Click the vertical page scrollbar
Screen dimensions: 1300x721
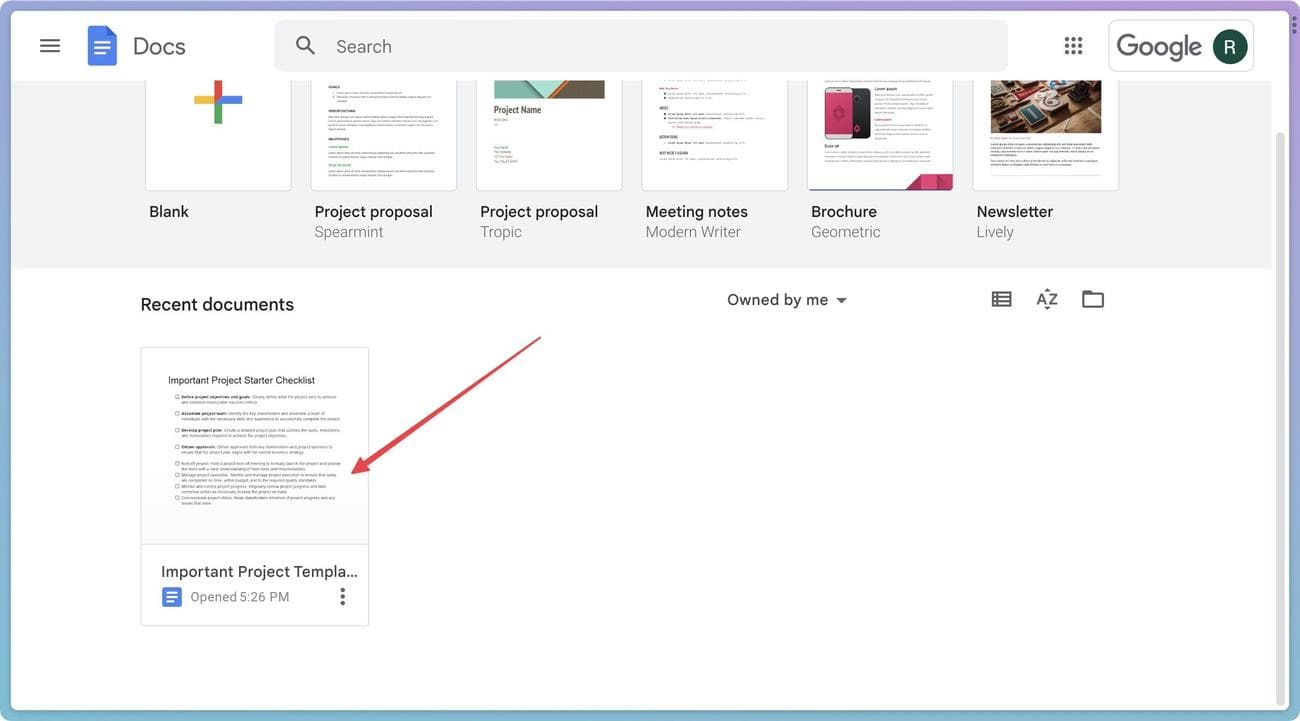coord(1281,400)
